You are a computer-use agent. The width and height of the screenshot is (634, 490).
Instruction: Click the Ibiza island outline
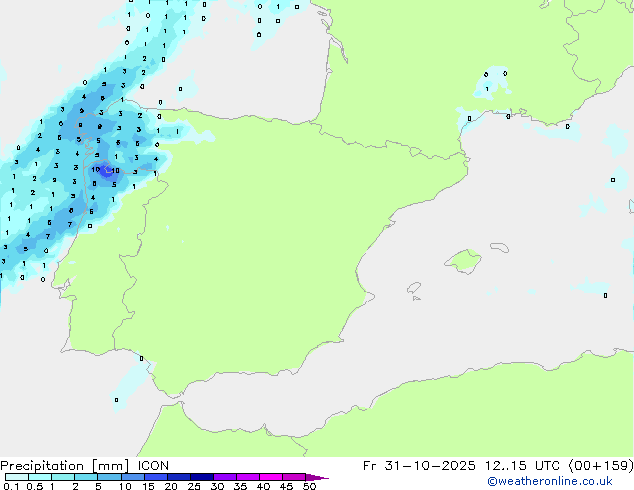pos(414,288)
